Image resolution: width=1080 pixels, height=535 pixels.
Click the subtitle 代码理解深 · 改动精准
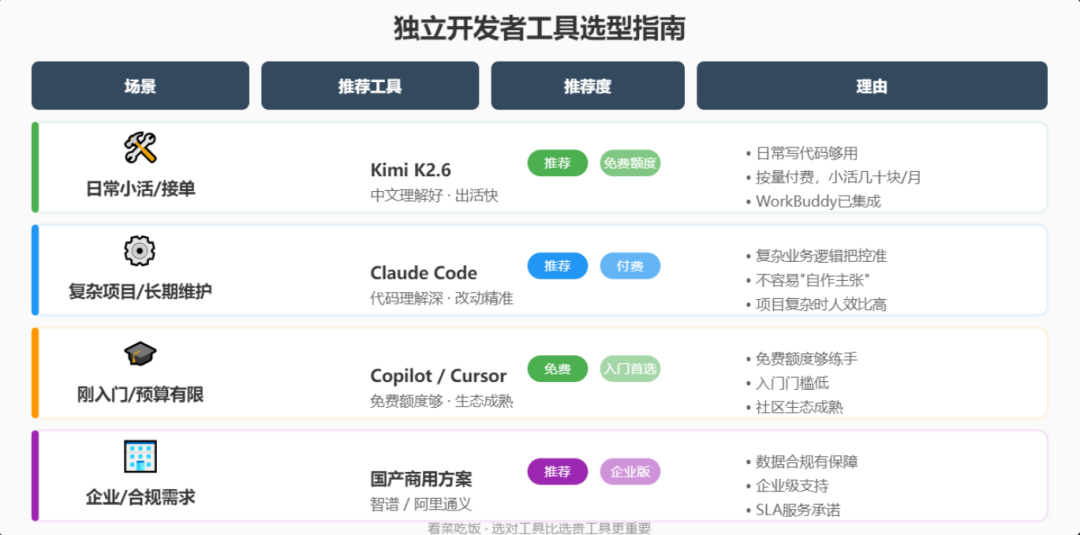[x=442, y=299]
